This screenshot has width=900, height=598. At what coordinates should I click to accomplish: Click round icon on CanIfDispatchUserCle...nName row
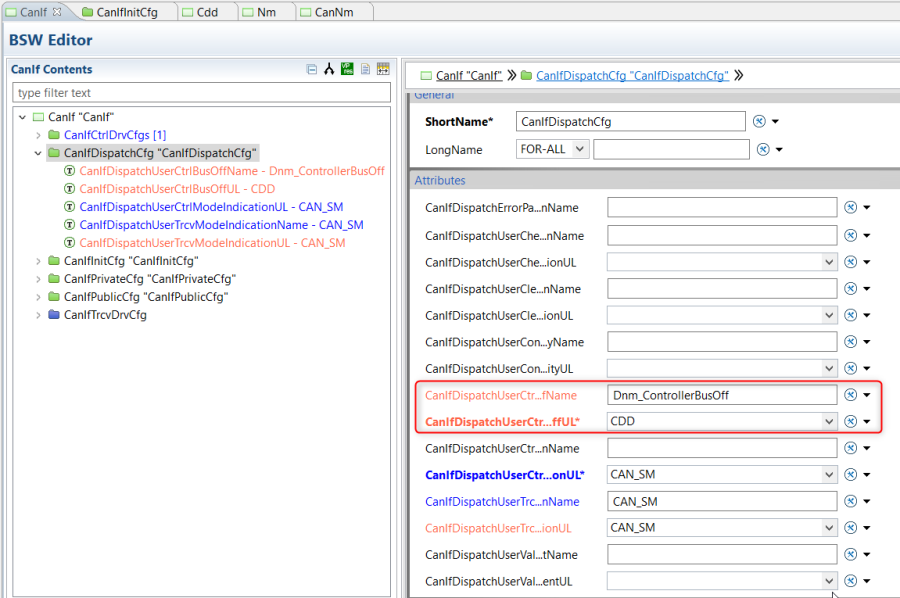tap(851, 288)
